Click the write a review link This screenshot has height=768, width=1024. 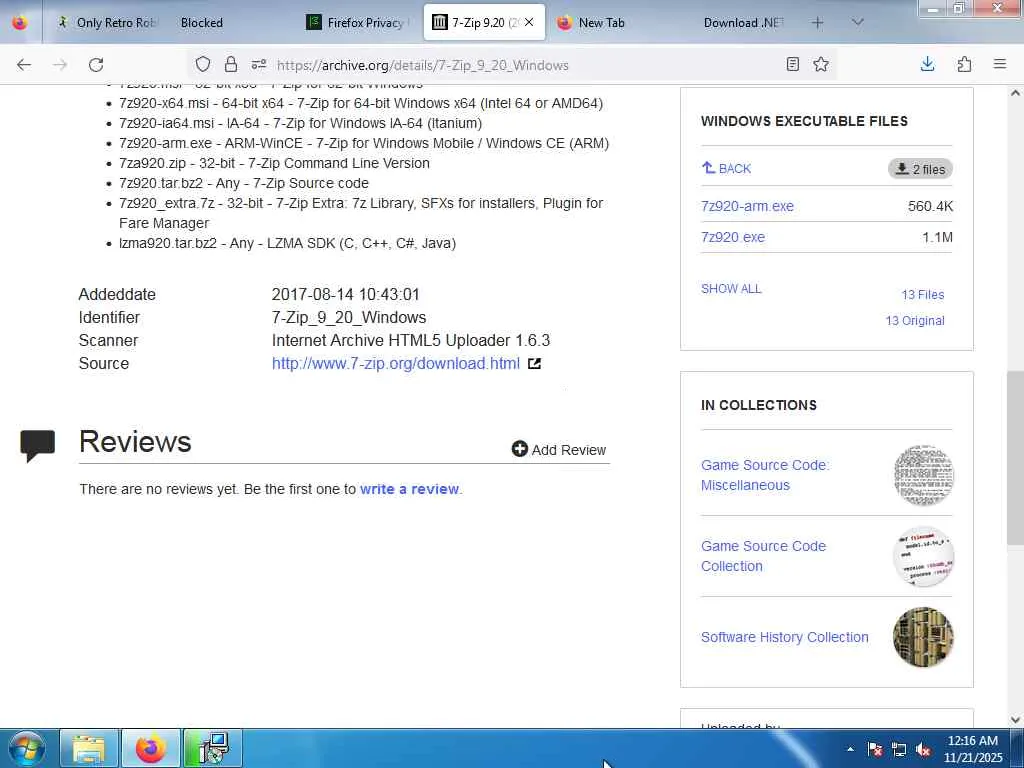[409, 489]
